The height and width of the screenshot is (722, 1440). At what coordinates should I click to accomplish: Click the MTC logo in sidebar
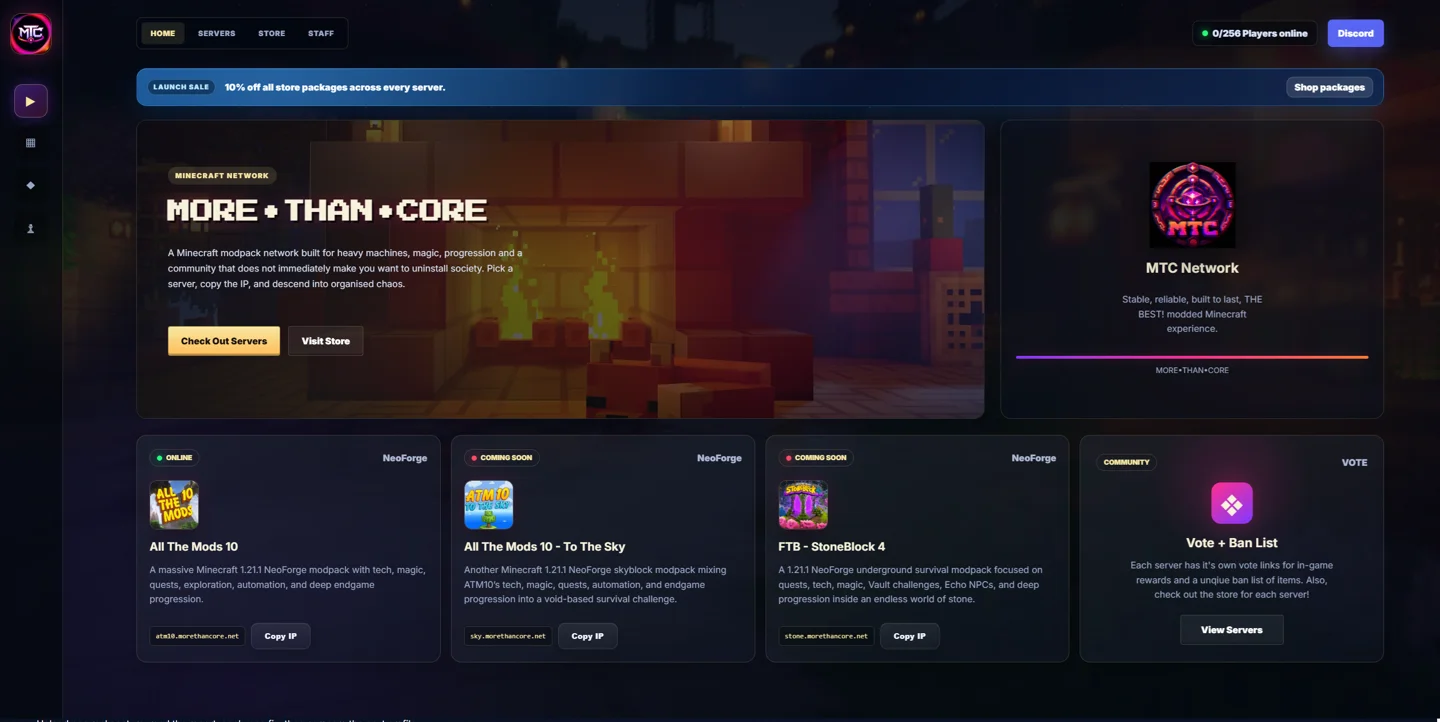(31, 33)
